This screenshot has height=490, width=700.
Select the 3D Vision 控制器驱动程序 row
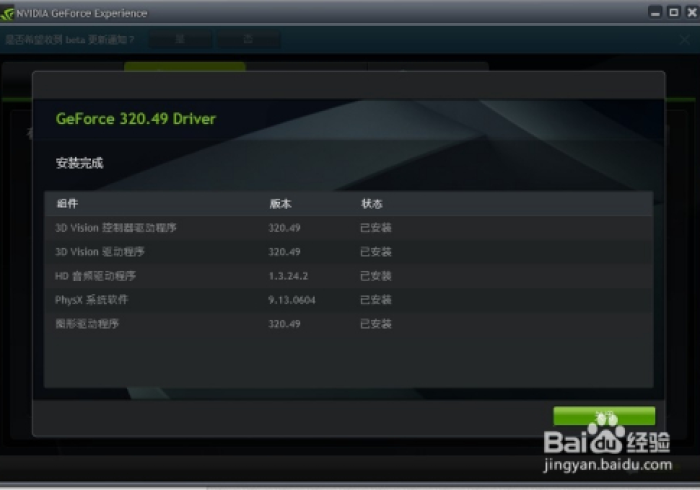116,228
